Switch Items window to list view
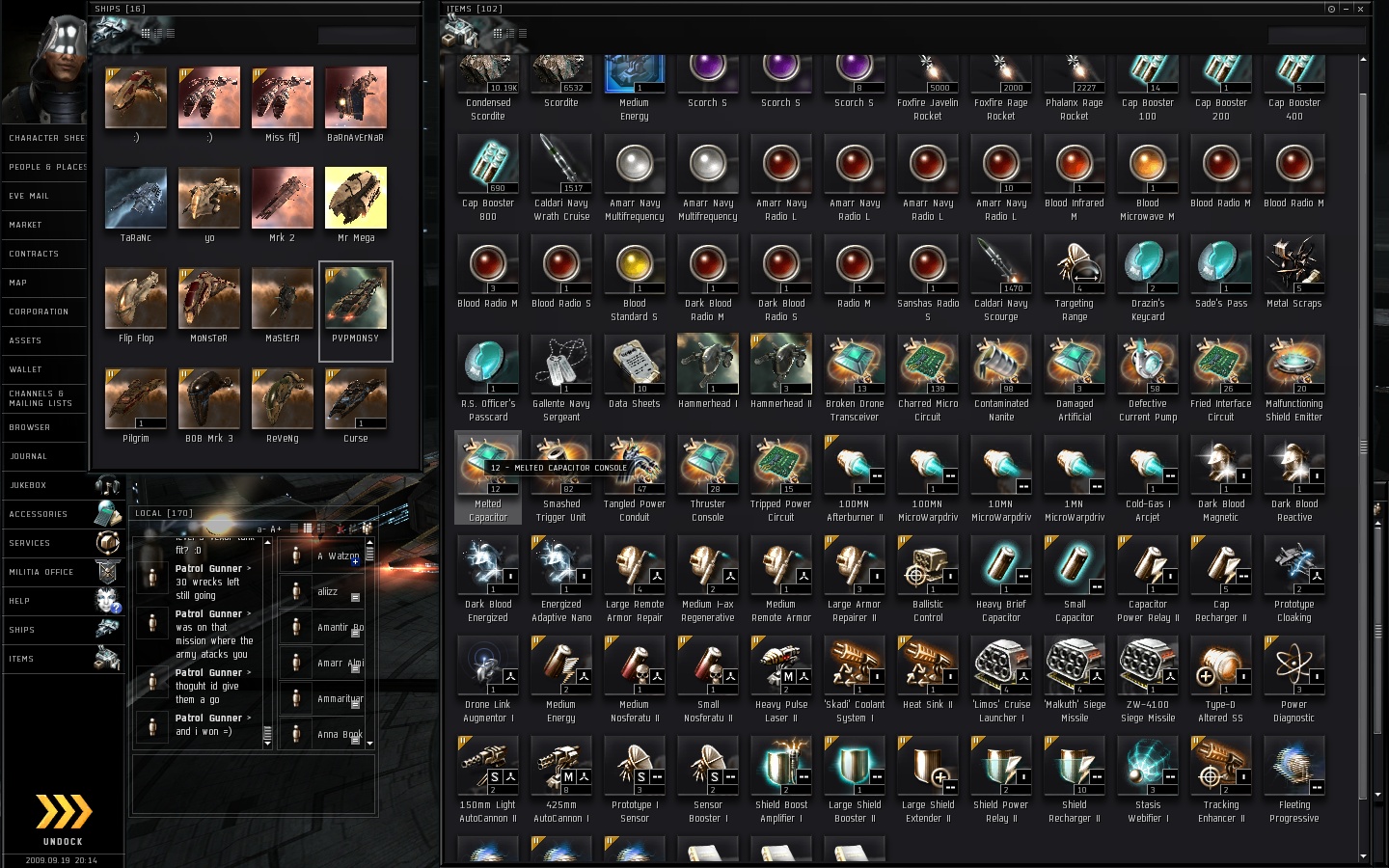This screenshot has height=868, width=1389. [523, 33]
